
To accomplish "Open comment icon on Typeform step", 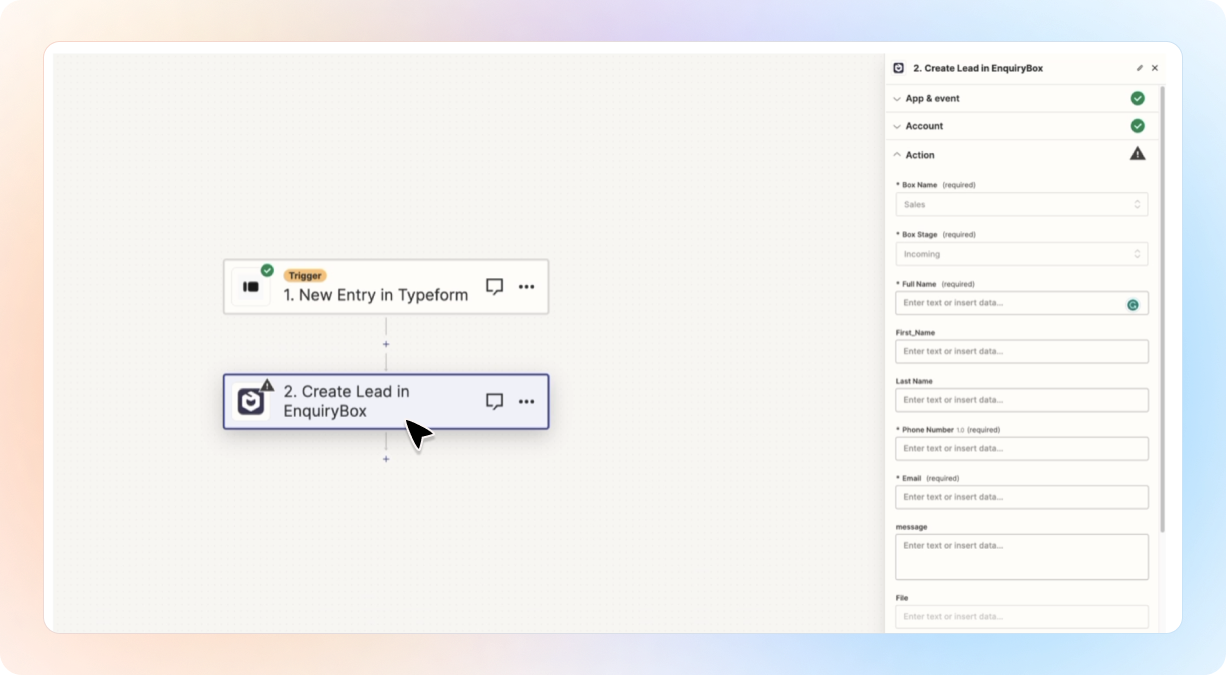I will pos(494,287).
